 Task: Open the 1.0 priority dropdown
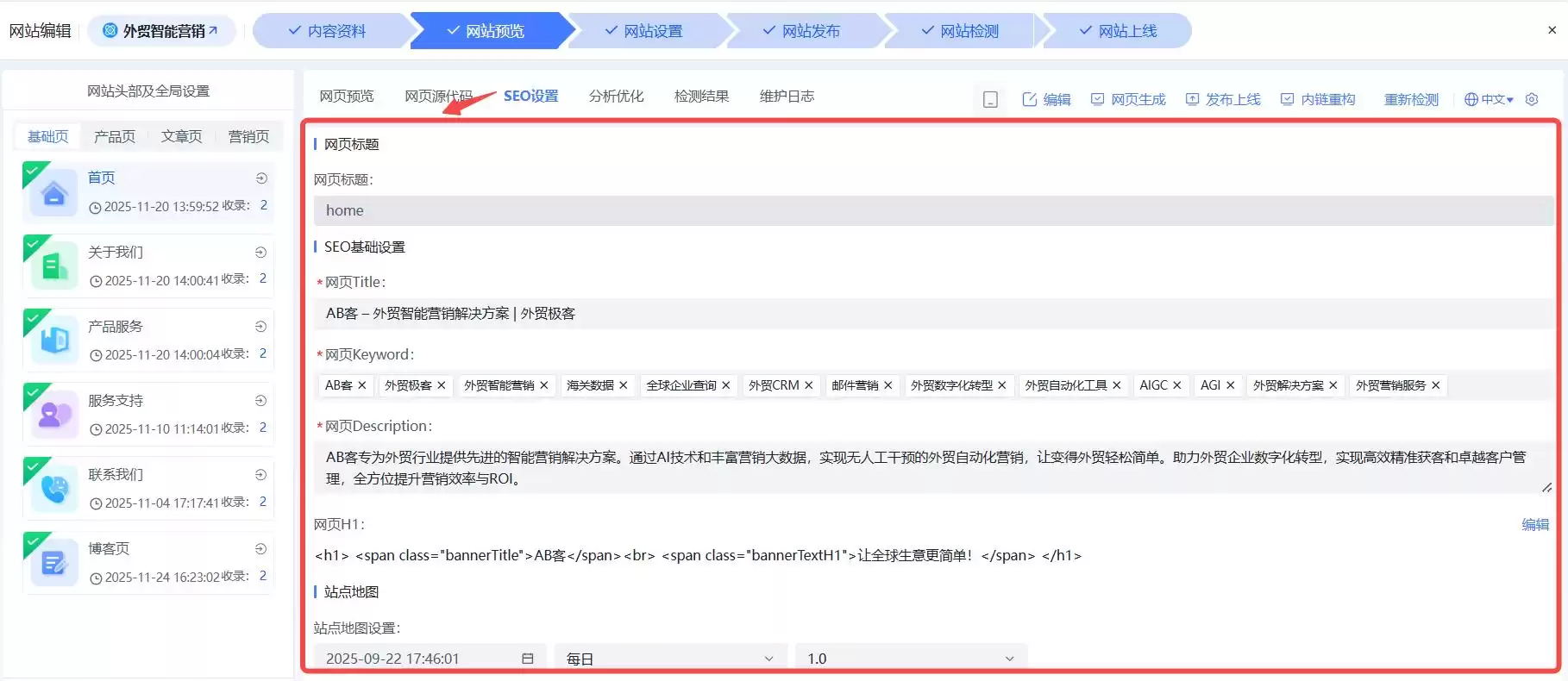click(x=911, y=659)
